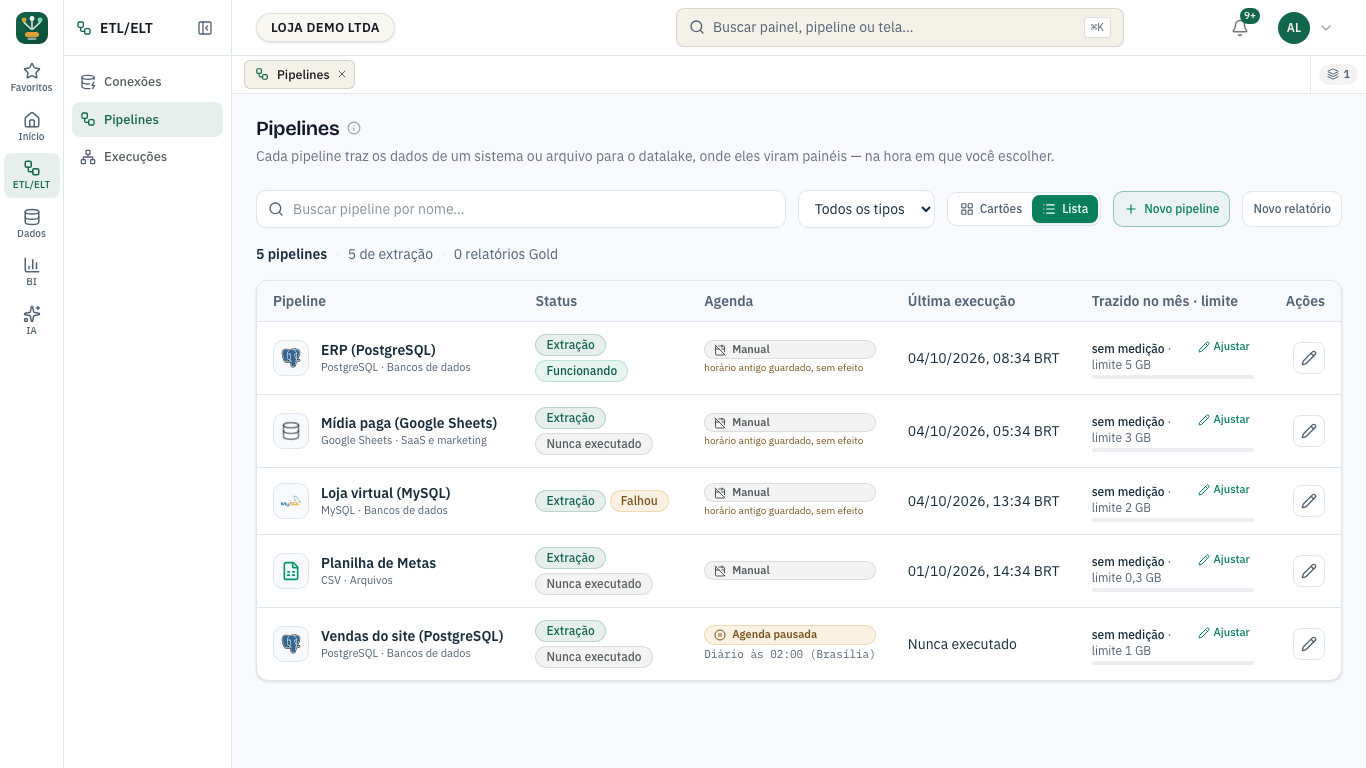Open the Dados section icon
The image size is (1366, 768).
point(32,224)
